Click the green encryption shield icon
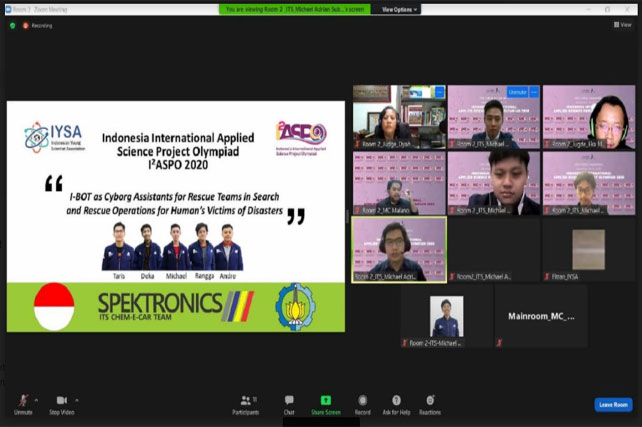 [x=13, y=25]
